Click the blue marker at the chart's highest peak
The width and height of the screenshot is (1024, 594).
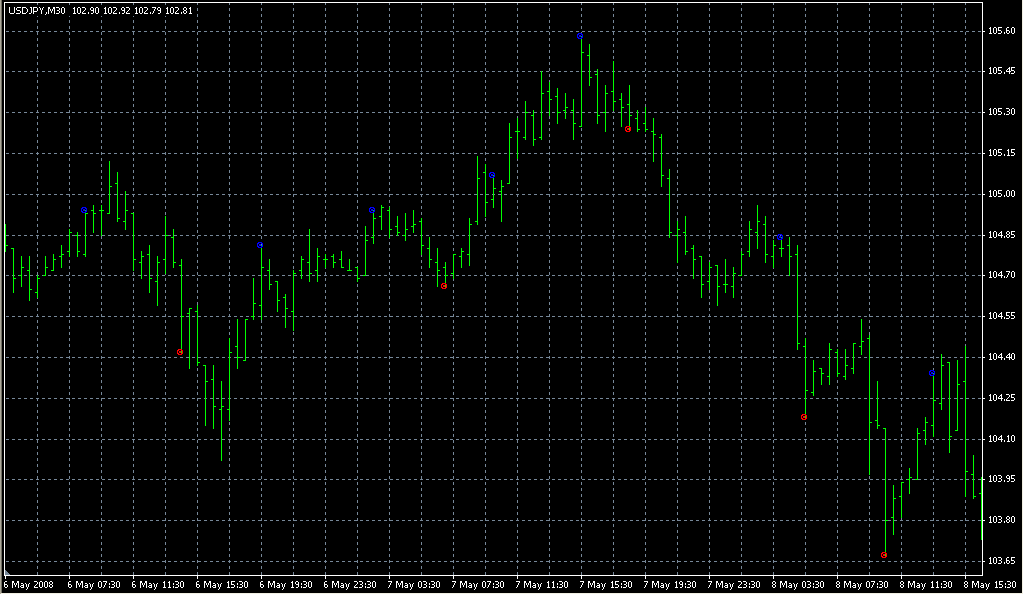click(580, 36)
